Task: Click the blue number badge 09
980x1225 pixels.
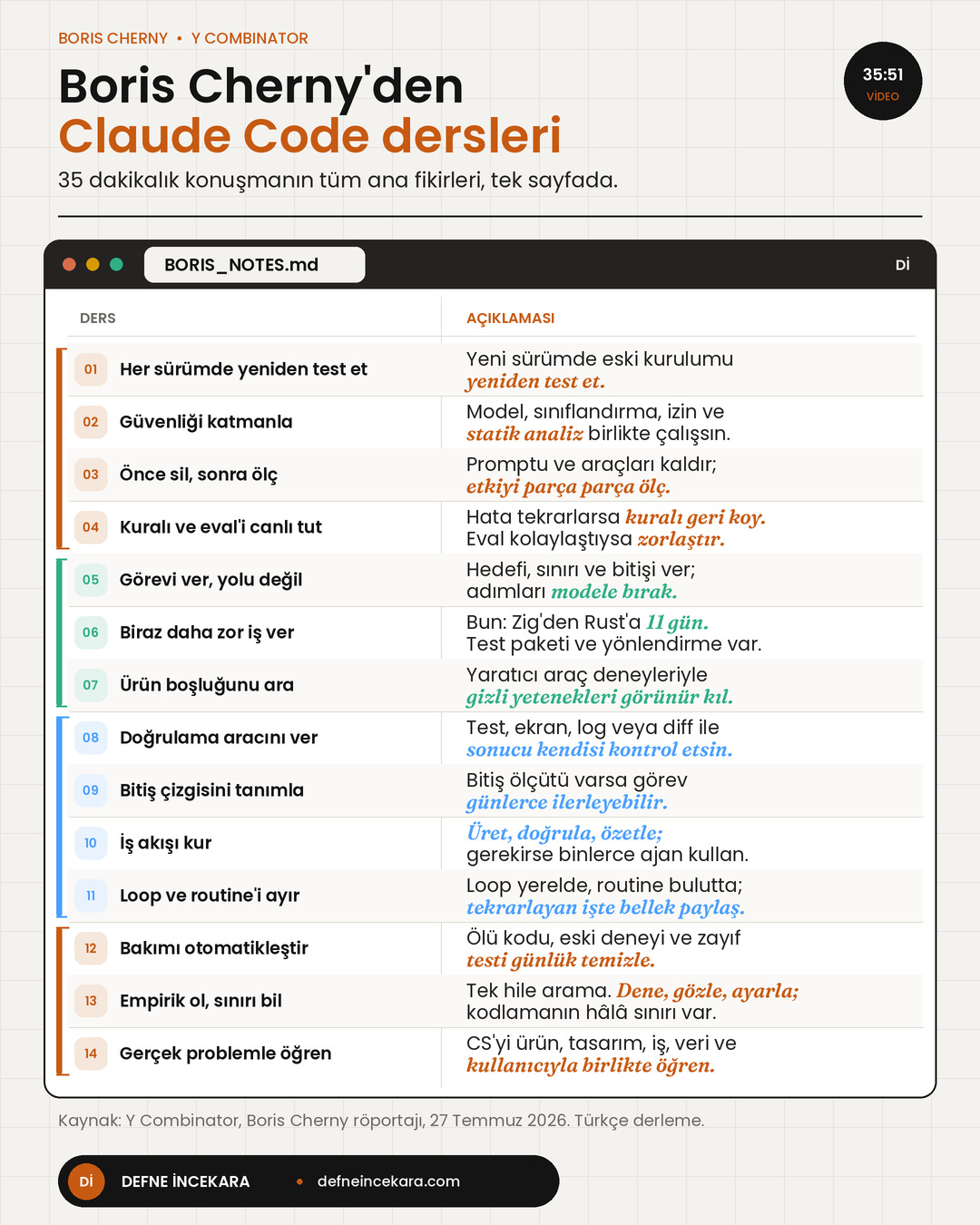Action: point(91,790)
